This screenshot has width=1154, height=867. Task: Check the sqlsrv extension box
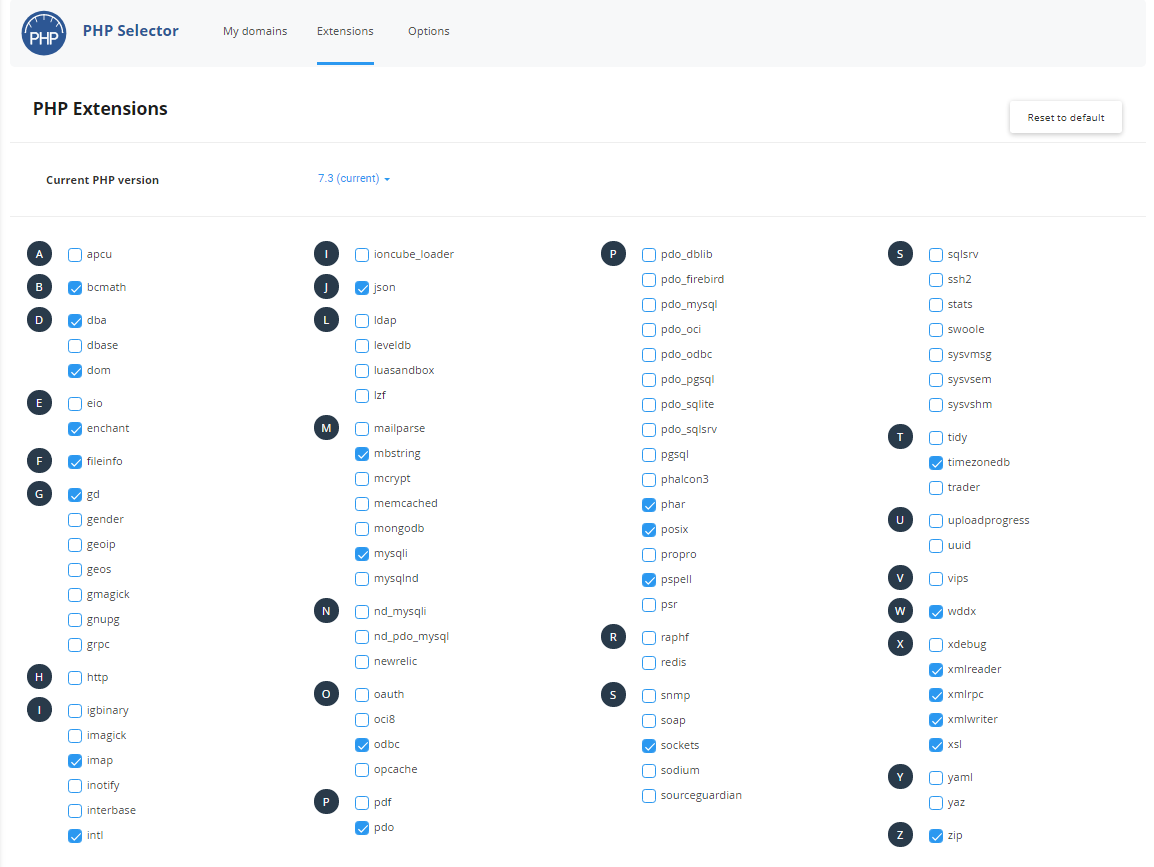(x=936, y=255)
